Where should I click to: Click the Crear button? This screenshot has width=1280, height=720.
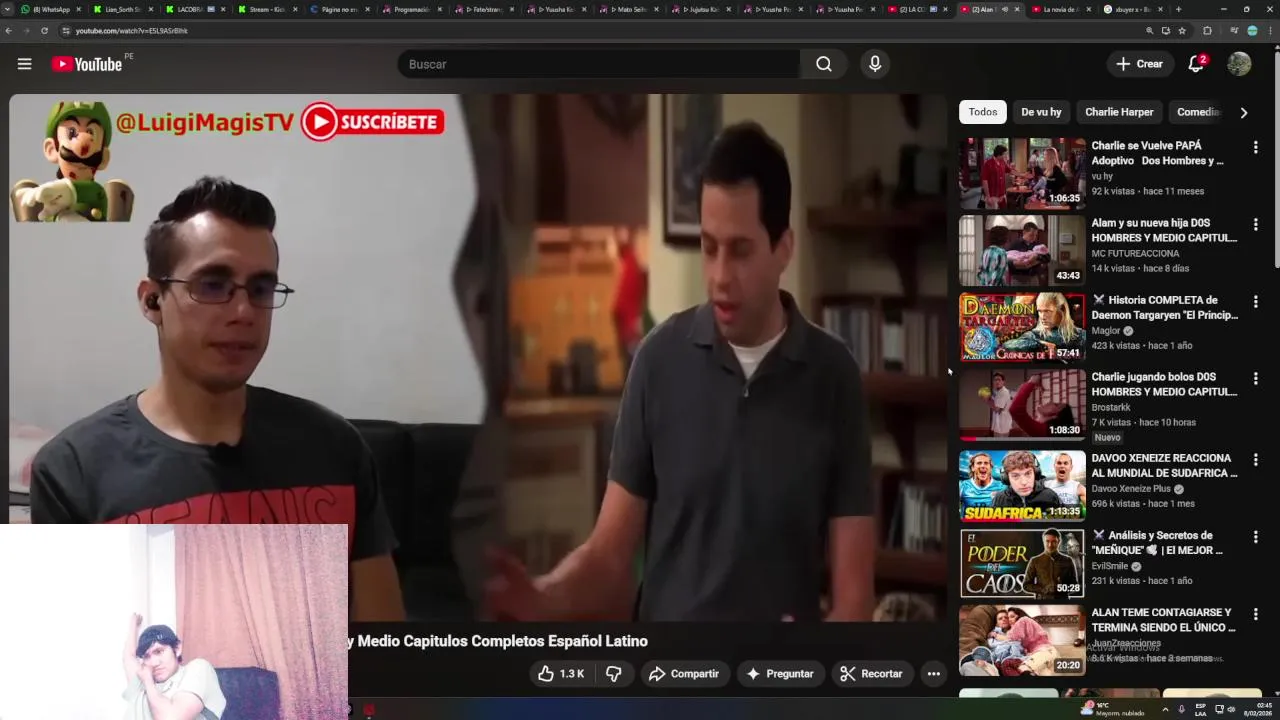[1140, 64]
